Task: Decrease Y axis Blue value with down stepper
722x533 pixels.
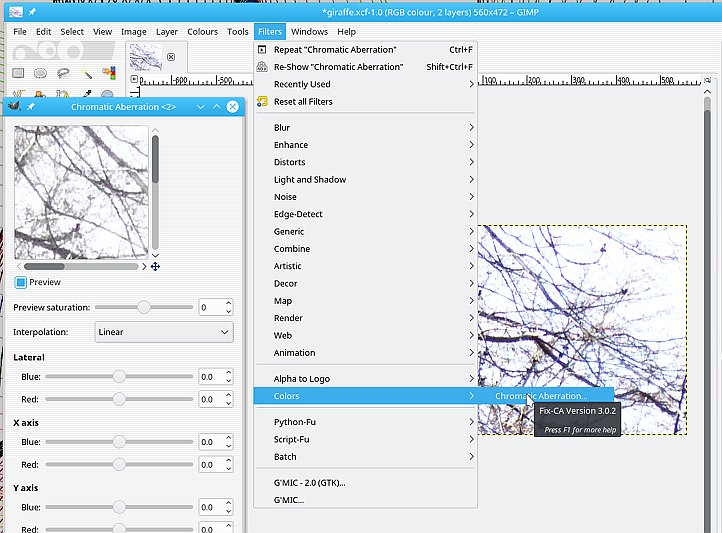Action: point(229,511)
